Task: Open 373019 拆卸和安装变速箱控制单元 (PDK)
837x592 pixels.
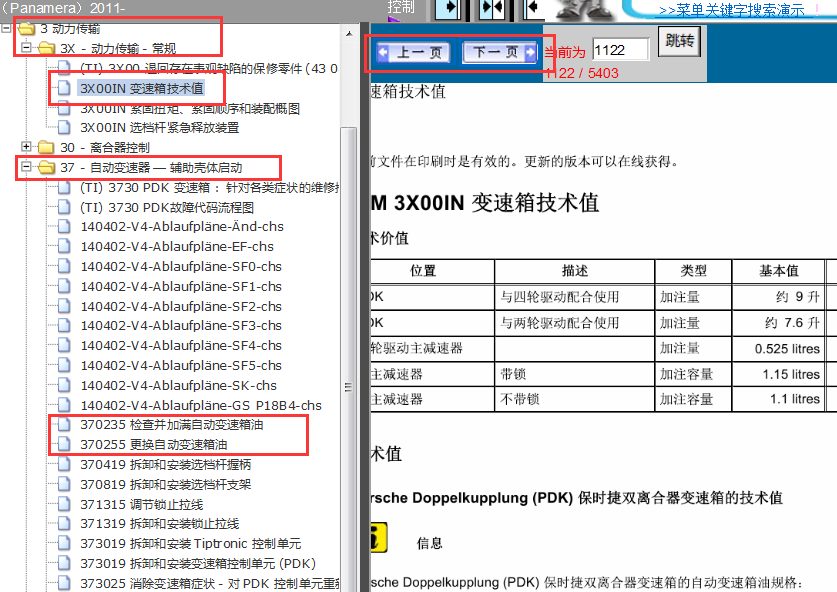Action: coord(198,563)
